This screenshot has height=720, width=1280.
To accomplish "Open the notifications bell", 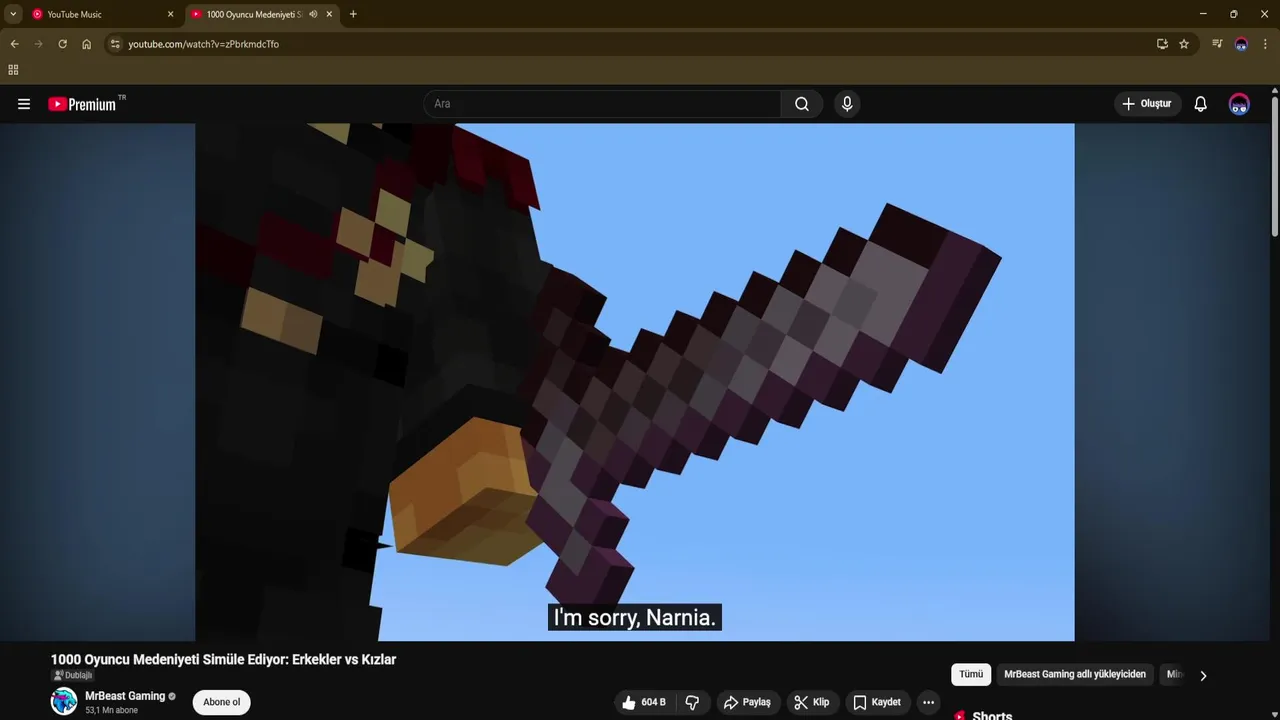I will [1201, 104].
